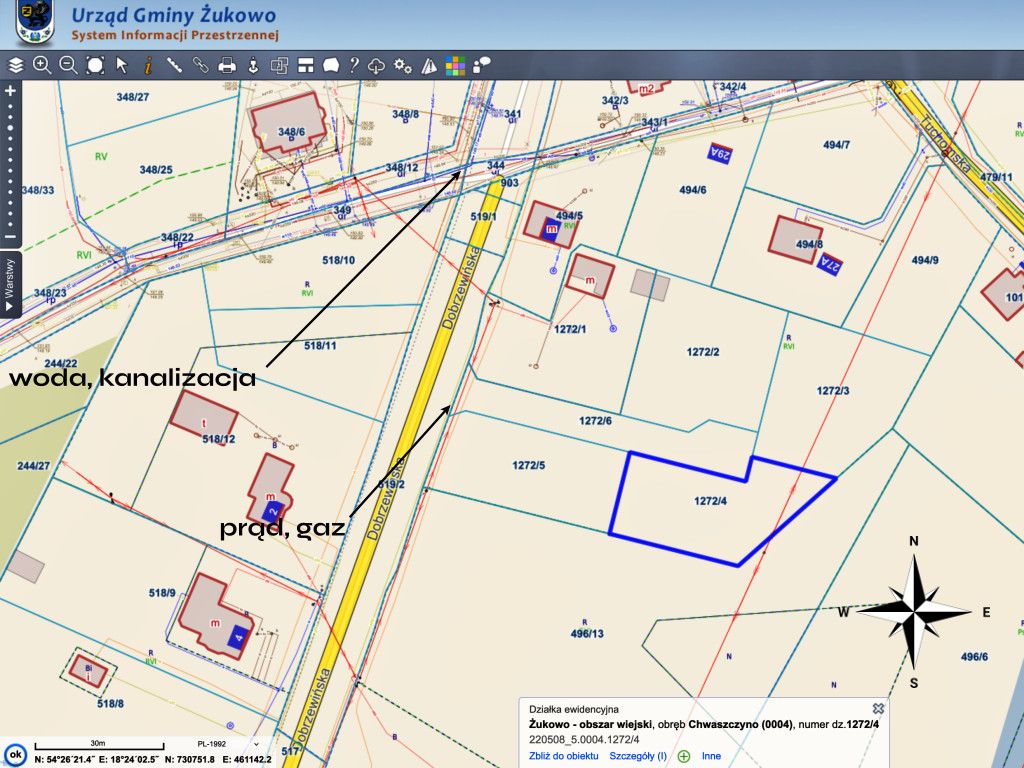Image resolution: width=1024 pixels, height=768 pixels.
Task: Select the zoom out magnifier tool
Action: point(68,65)
